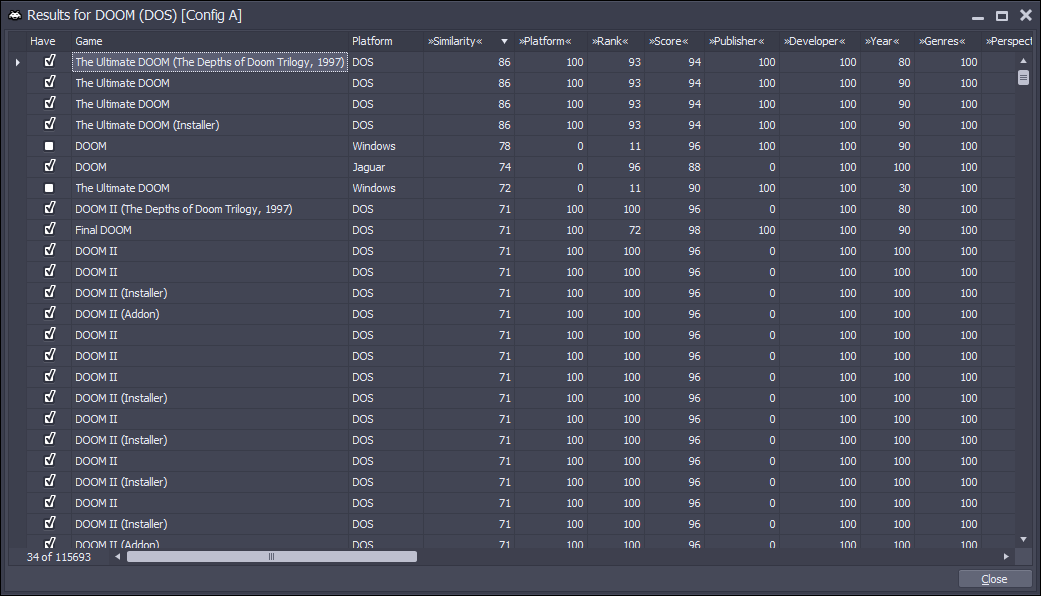Screen dimensions: 1041x596
Task: Click the horizontal scrollbar thumb
Action: (272, 557)
